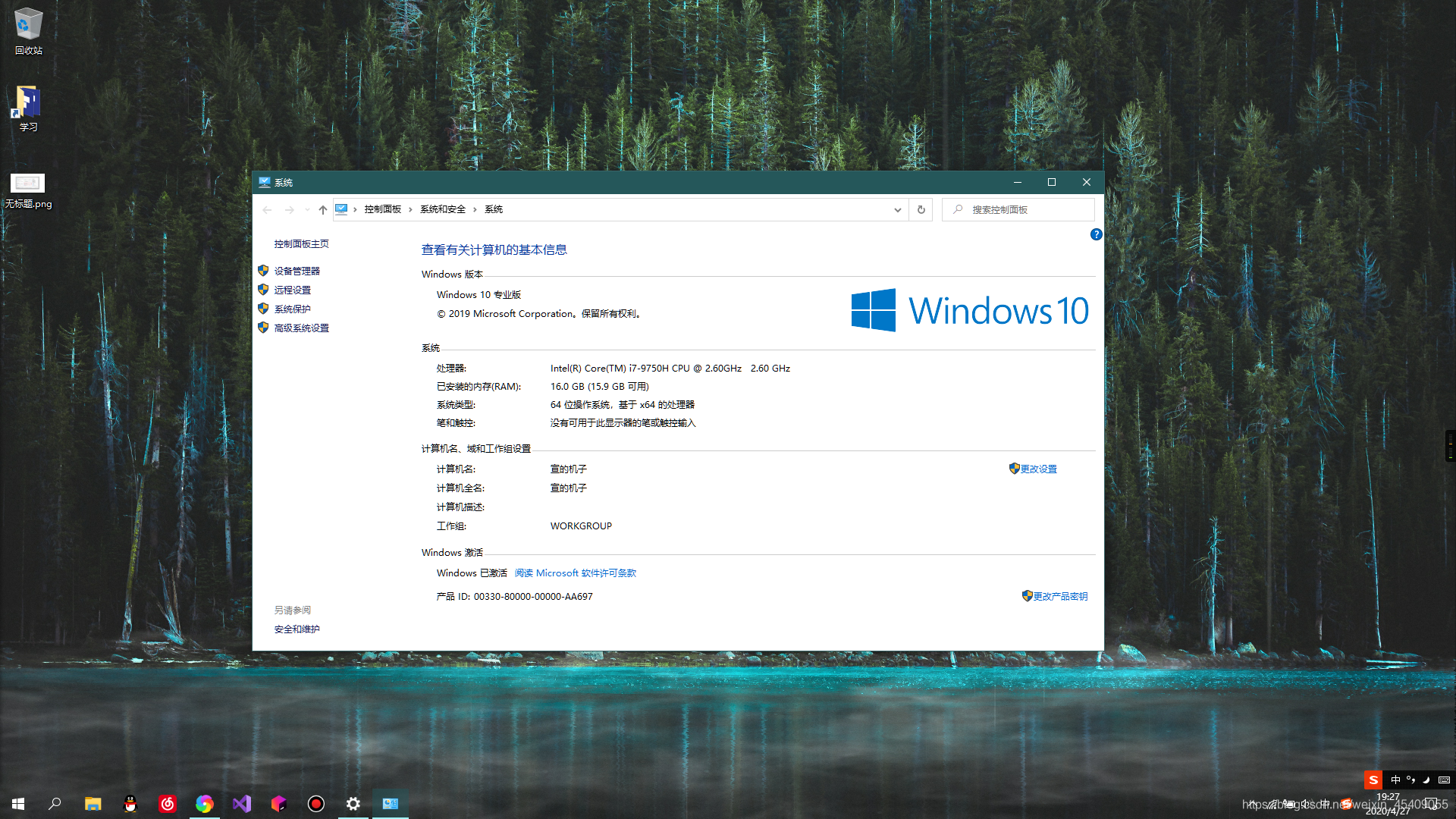
Task: Click the forward arrow in System window
Action: point(289,209)
